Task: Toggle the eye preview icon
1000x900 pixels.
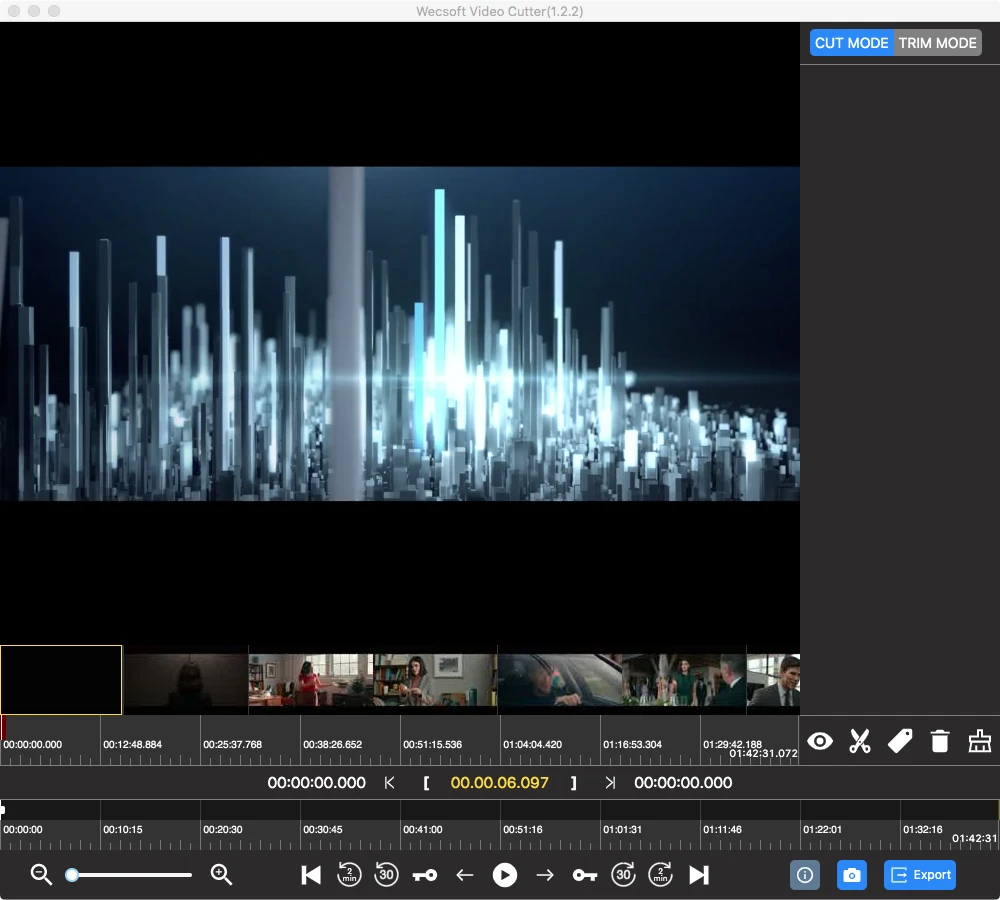Action: (x=820, y=741)
